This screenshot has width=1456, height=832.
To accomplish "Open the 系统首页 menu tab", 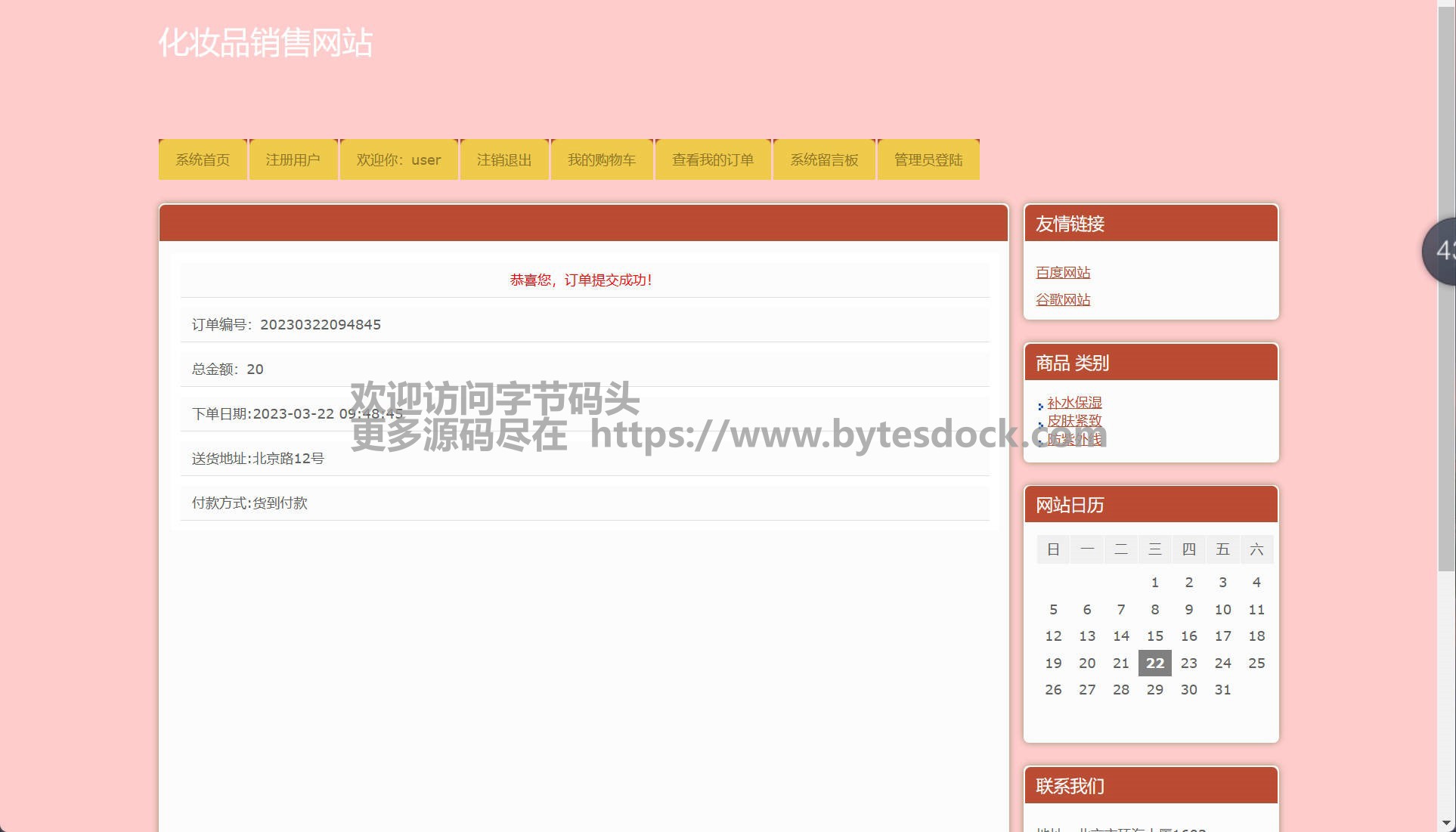I will [203, 160].
